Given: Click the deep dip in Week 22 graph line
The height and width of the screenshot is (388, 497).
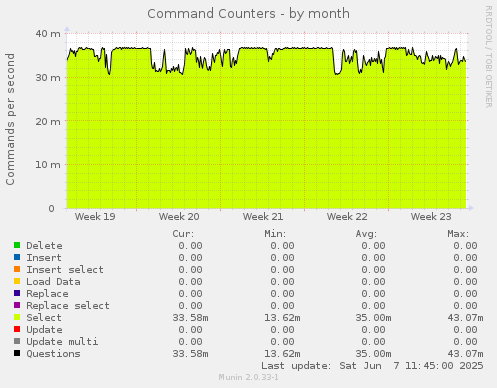Looking at the screenshot, I should pos(337,73).
